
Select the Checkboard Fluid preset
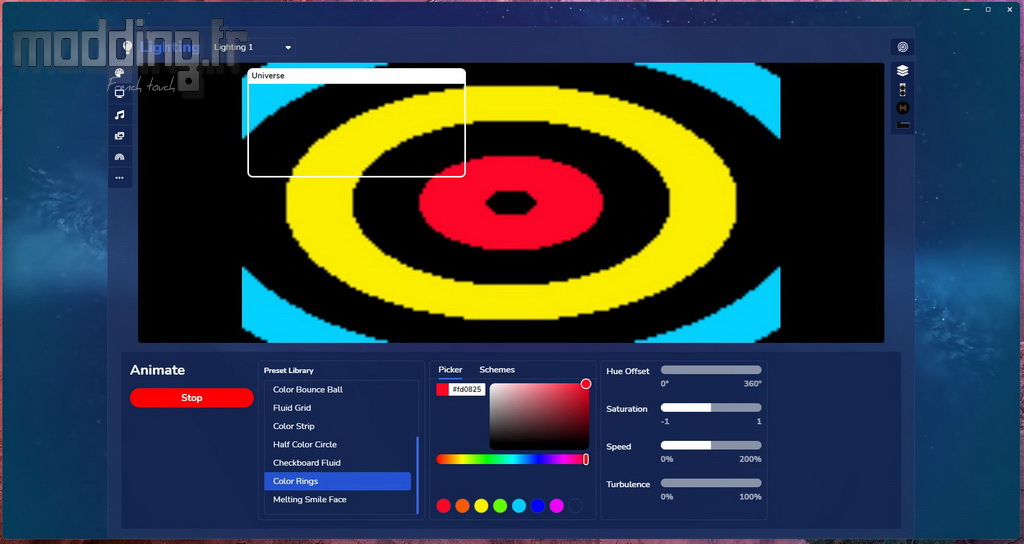pos(338,462)
